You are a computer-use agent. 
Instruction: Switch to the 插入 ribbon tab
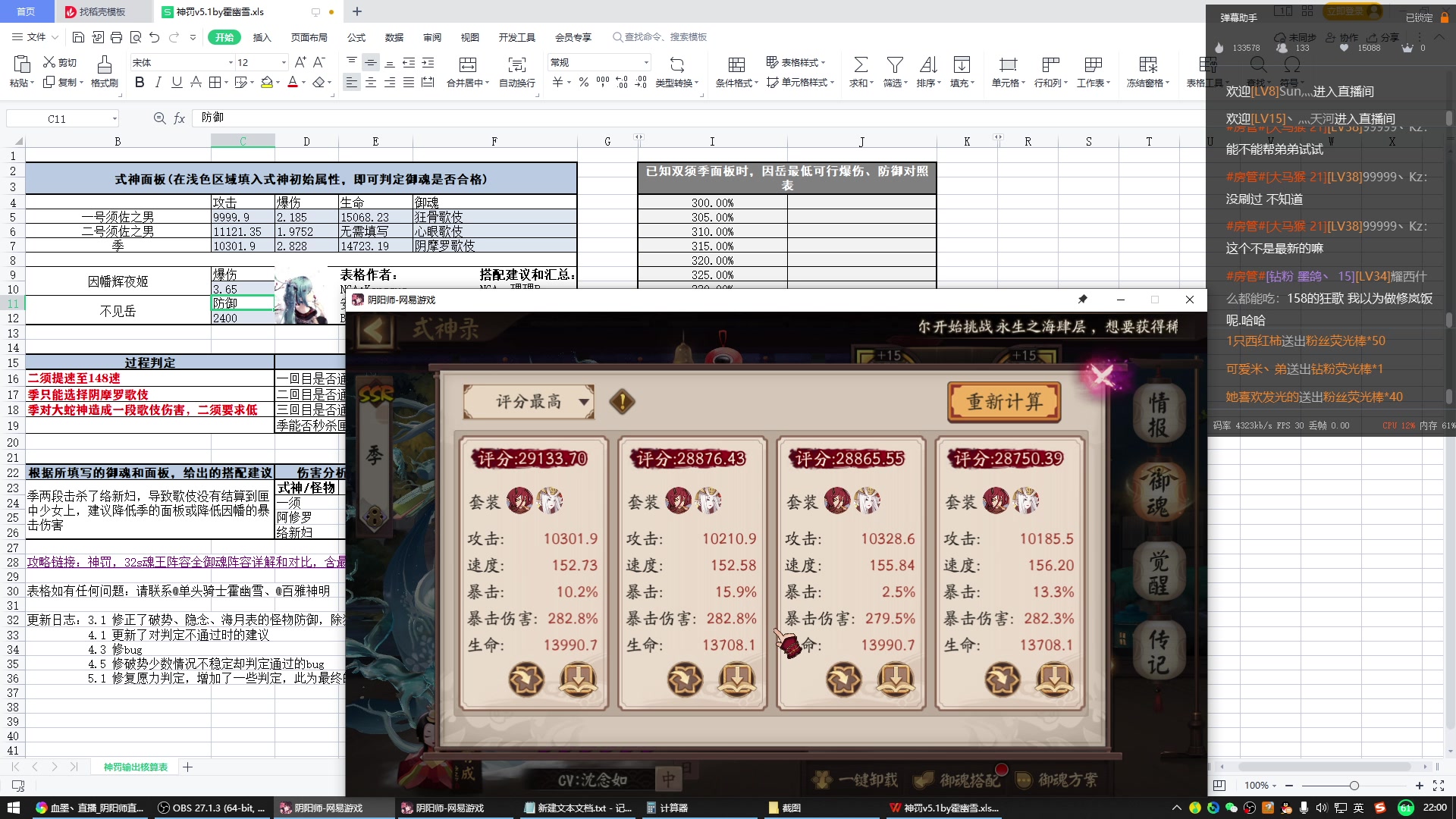[261, 36]
